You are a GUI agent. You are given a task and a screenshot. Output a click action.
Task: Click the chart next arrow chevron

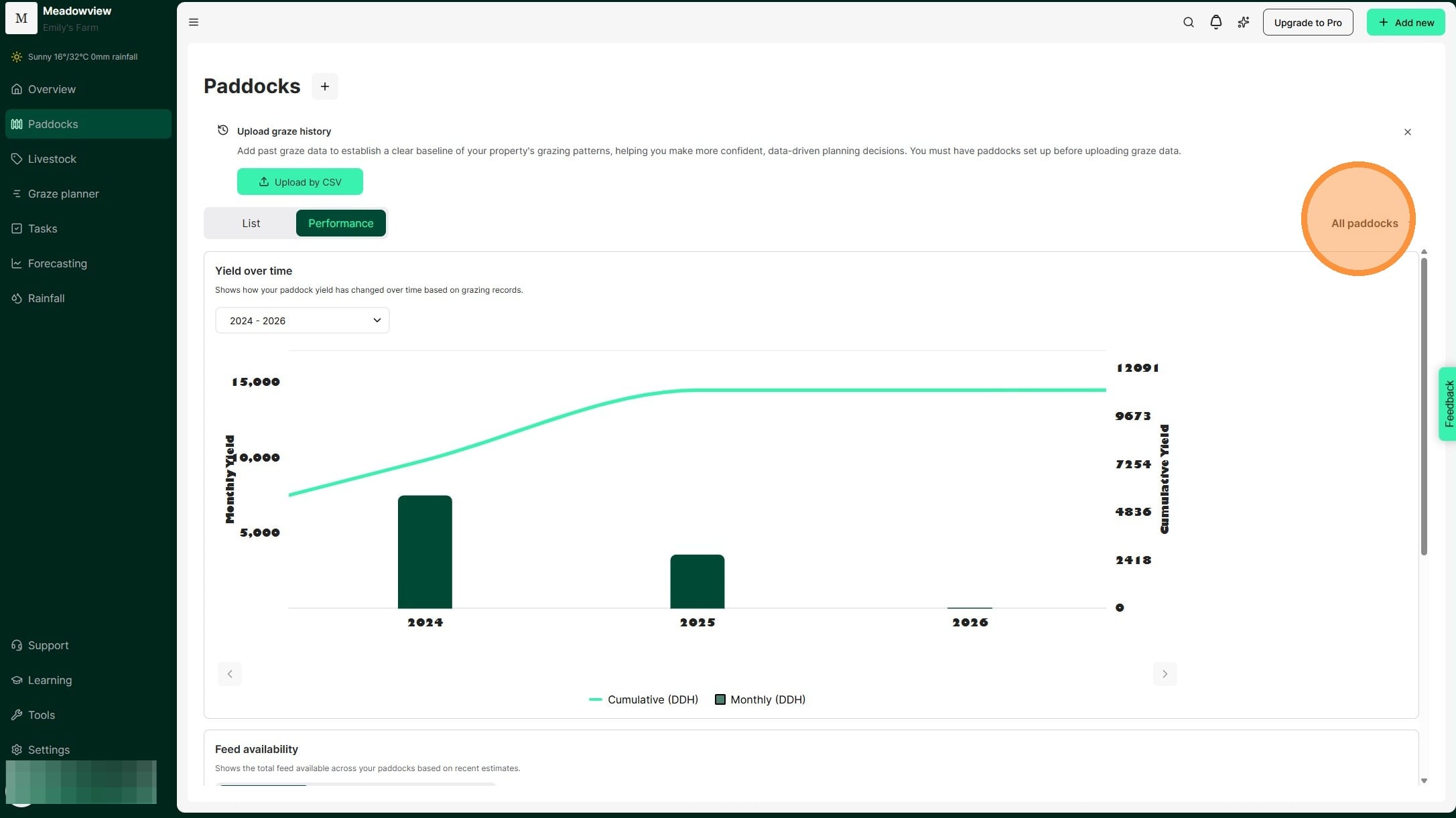click(x=1165, y=674)
